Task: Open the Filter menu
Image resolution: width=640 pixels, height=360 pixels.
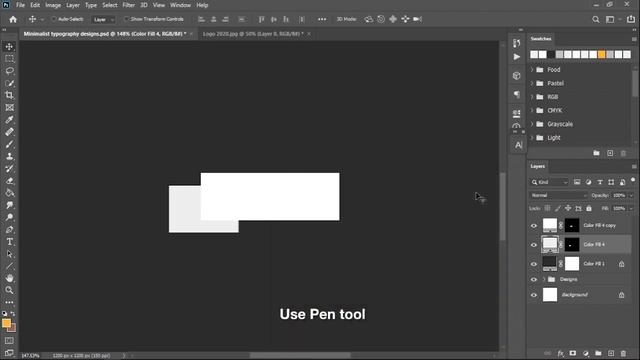Action: [129, 5]
